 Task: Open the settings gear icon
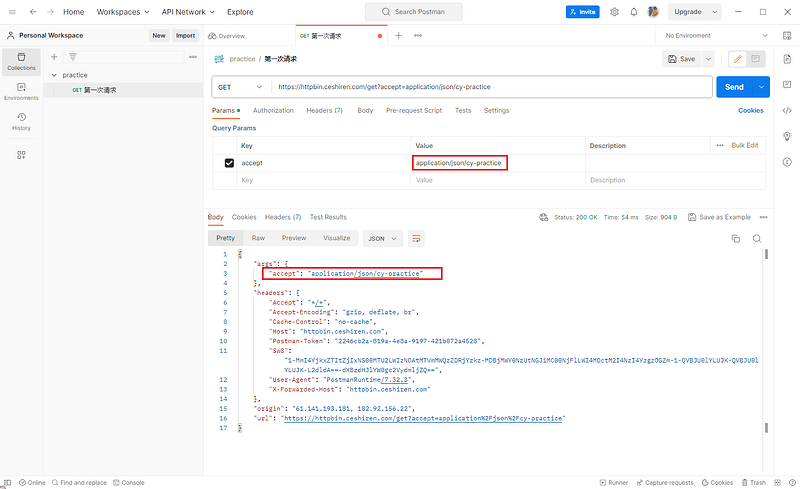tap(614, 12)
